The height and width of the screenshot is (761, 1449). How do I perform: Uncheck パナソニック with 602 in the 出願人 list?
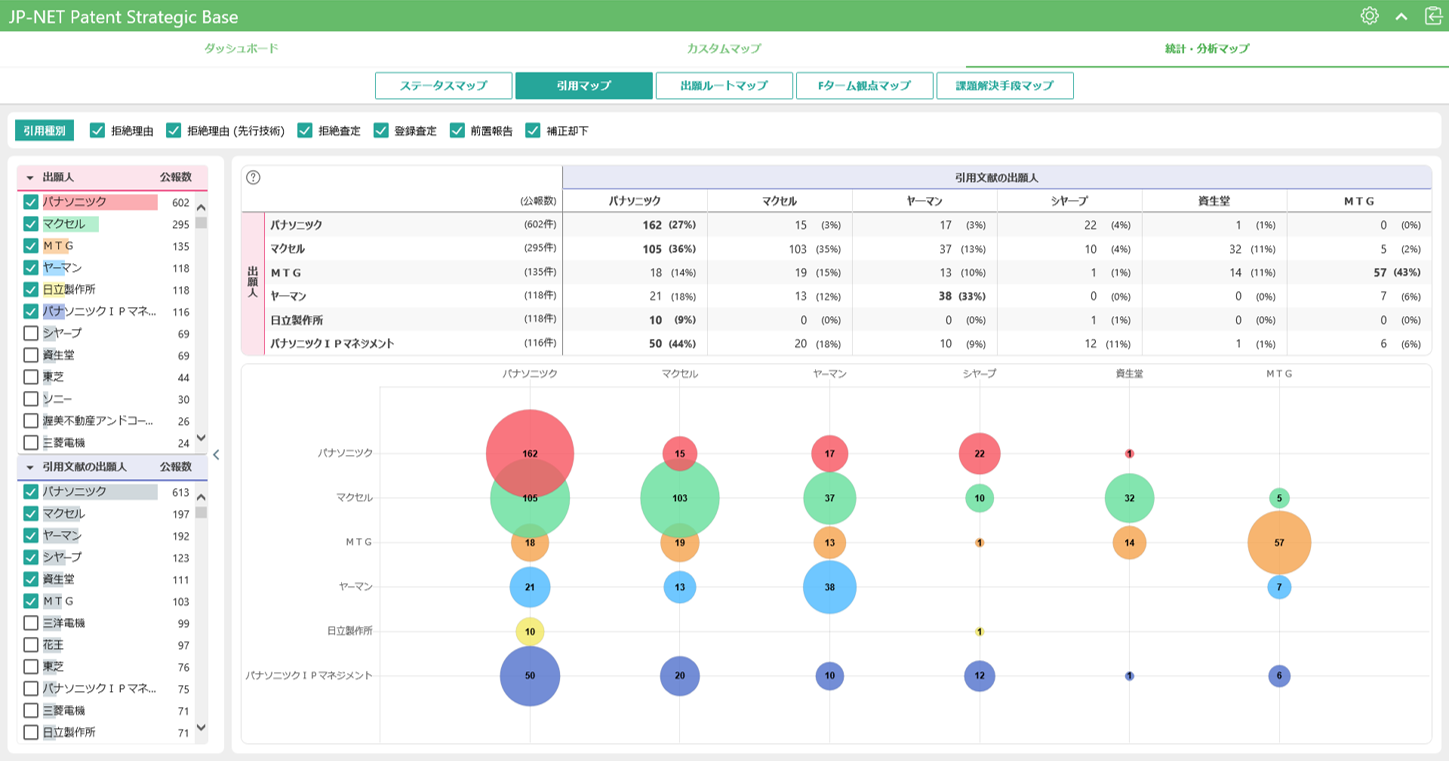[31, 202]
